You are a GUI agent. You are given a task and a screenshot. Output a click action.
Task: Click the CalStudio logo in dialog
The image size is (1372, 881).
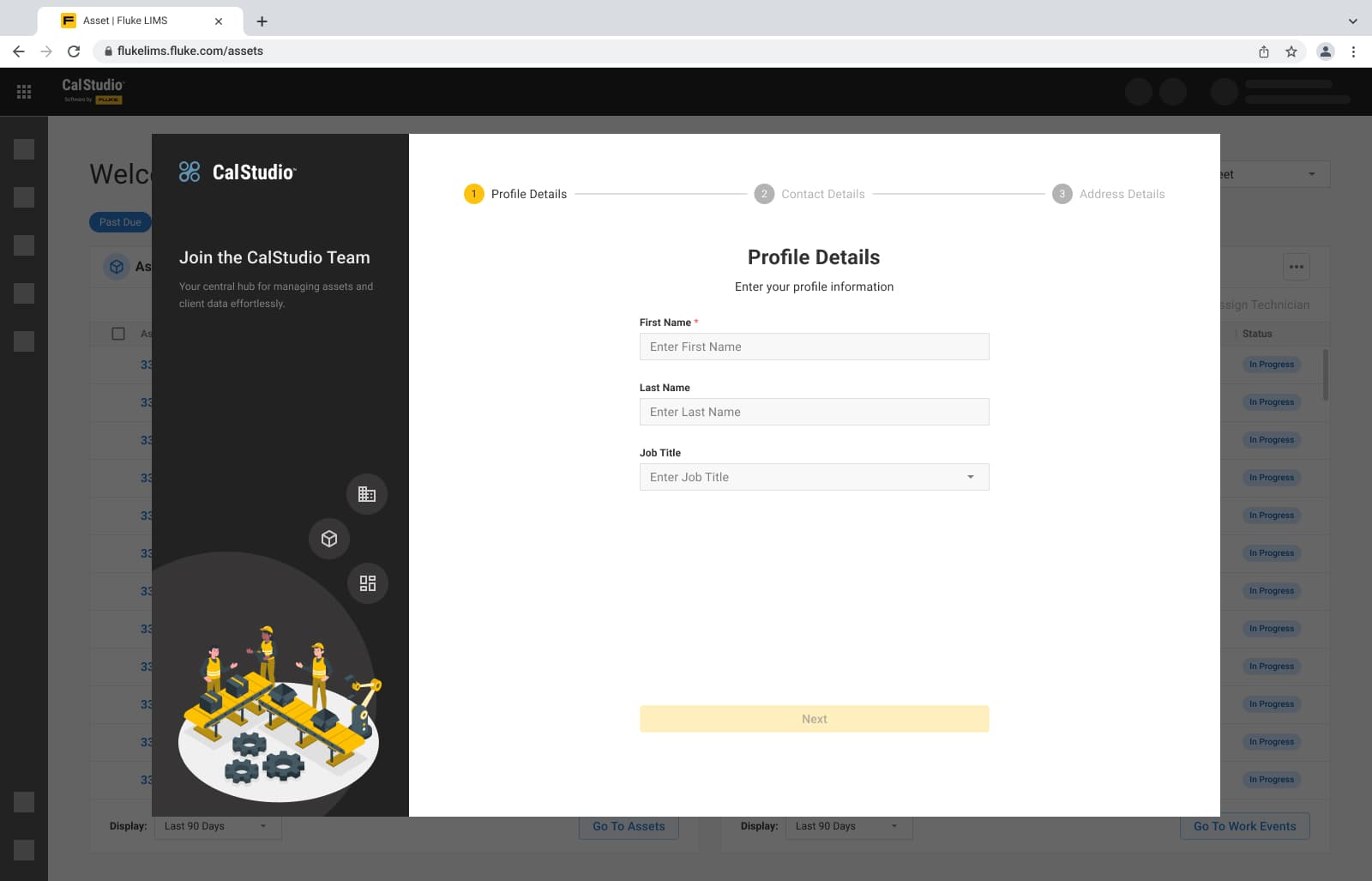click(238, 172)
